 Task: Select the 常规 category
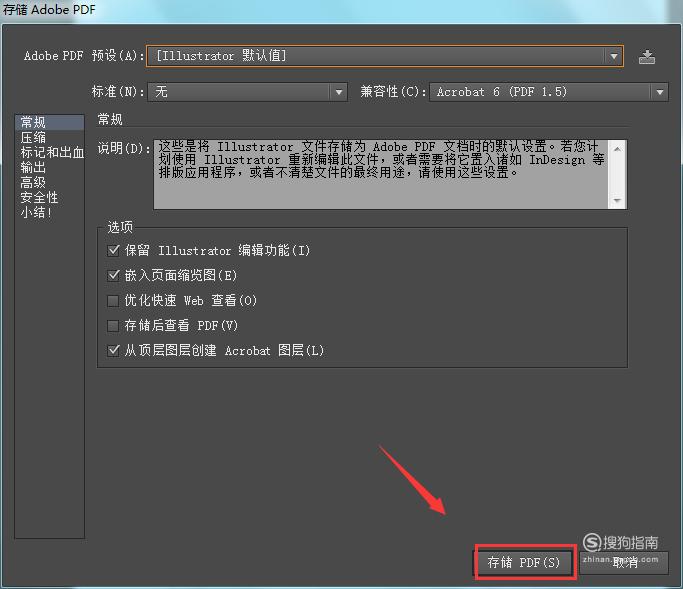tap(49, 122)
